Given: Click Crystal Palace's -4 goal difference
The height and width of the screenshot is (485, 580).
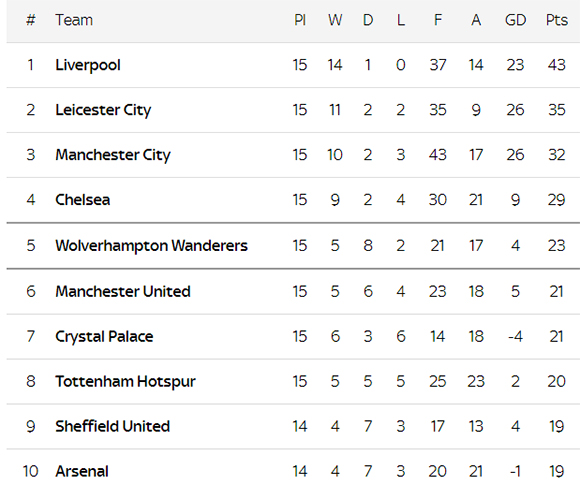Looking at the screenshot, I should (x=515, y=337).
